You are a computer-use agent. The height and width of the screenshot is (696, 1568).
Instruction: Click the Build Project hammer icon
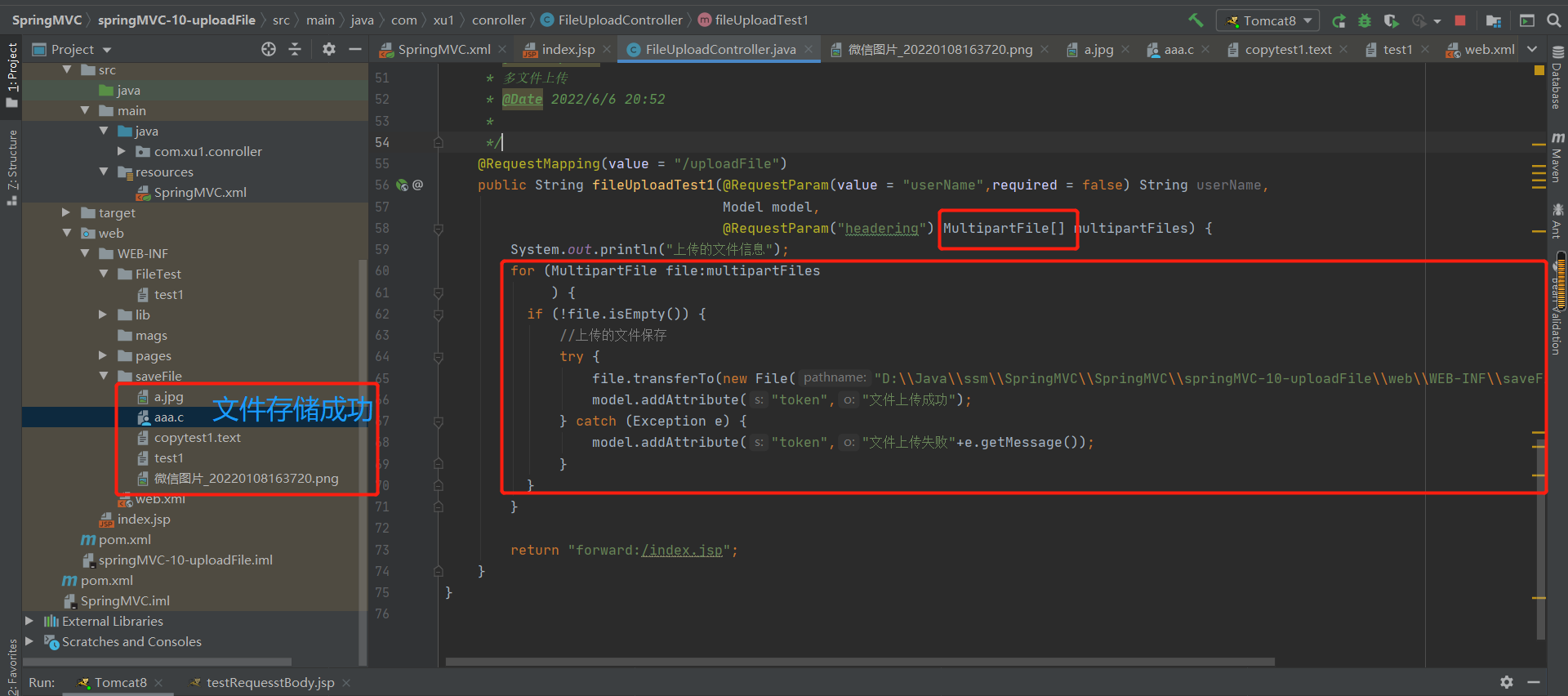click(x=1196, y=20)
